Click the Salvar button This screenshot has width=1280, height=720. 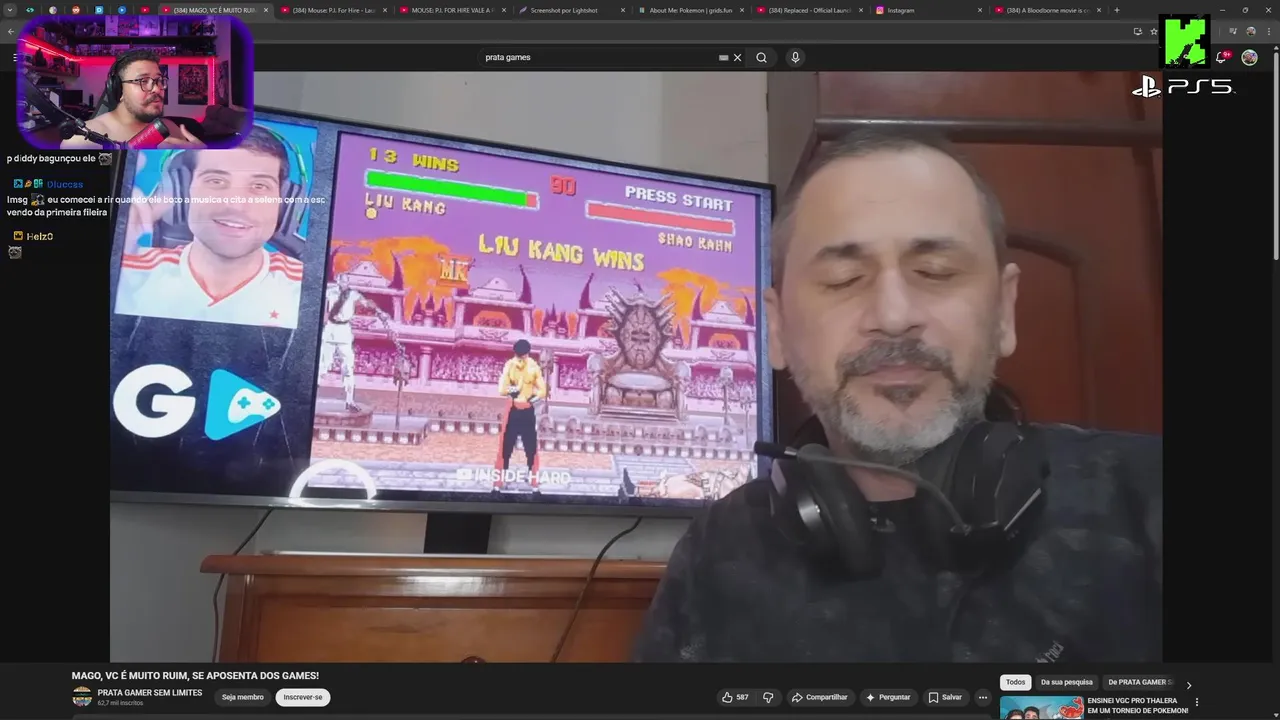(x=944, y=697)
